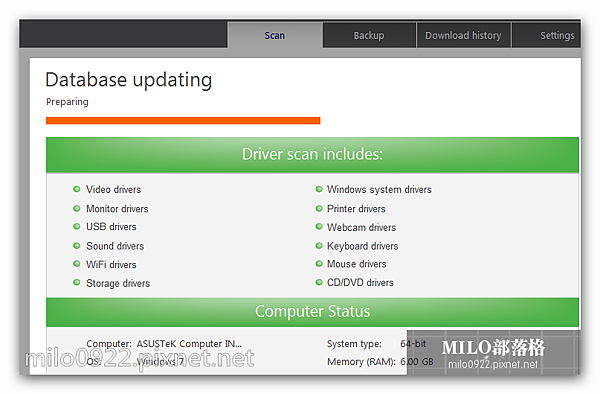Click the bullet beside Windows system drivers
Viewport: 600px width, 394px height.
[x=319, y=189]
